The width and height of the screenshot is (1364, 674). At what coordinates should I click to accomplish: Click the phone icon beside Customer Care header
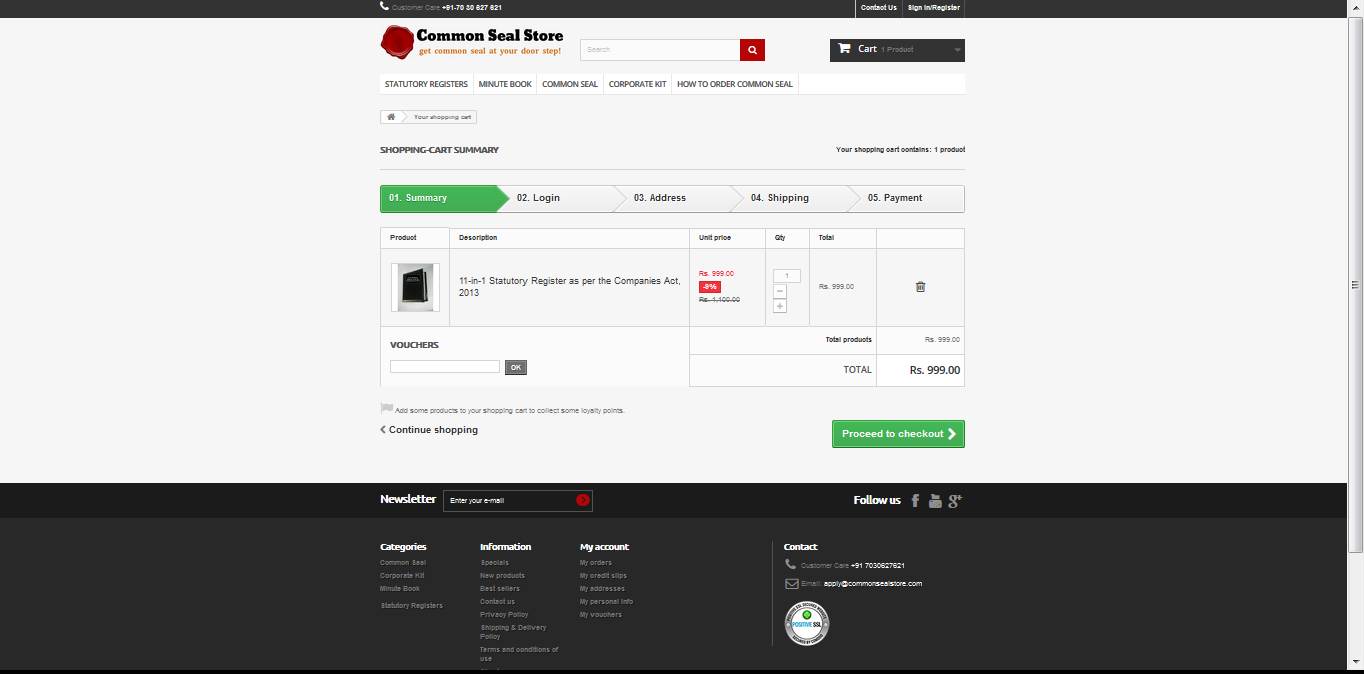pos(385,6)
